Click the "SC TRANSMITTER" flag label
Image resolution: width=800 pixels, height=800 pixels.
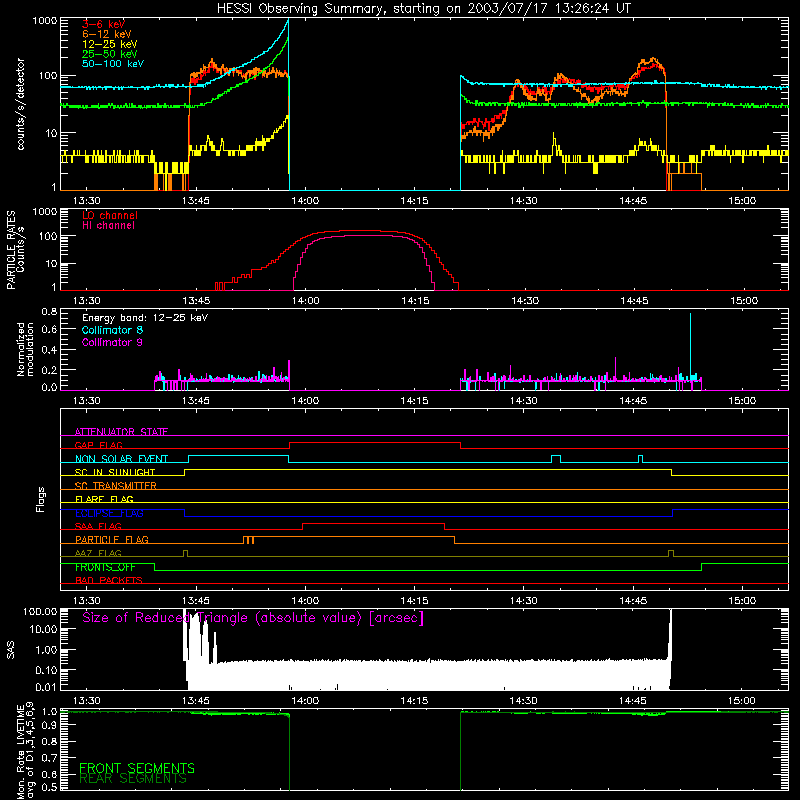pyautogui.click(x=116, y=486)
